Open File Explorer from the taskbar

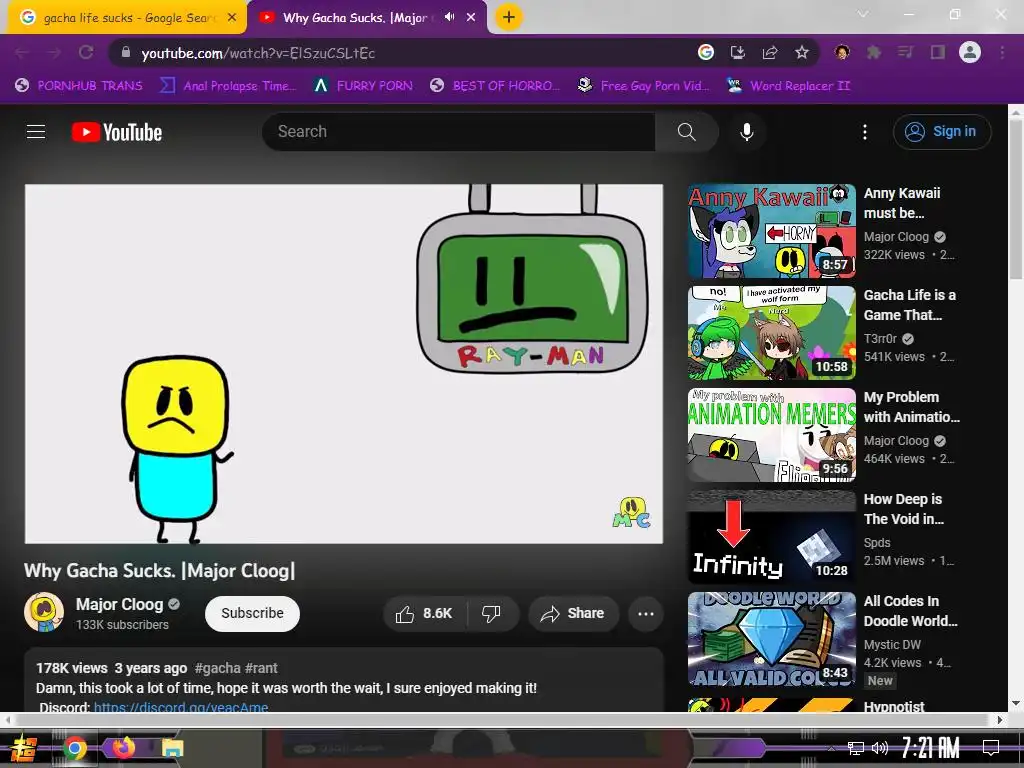pos(172,748)
